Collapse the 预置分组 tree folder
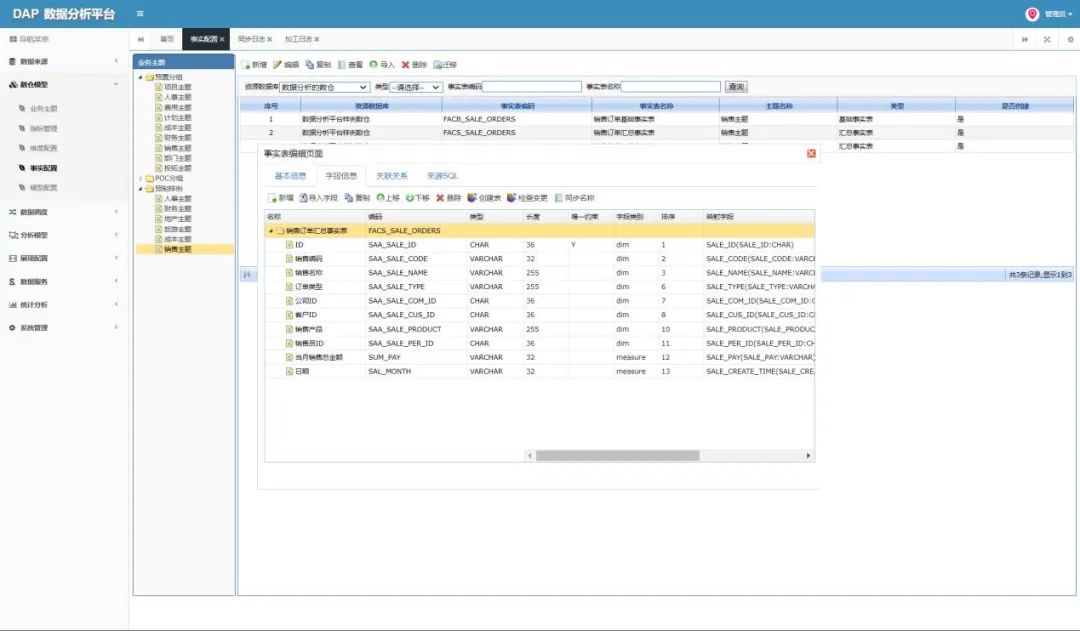Viewport: 1080px width, 631px height. pyautogui.click(x=140, y=77)
